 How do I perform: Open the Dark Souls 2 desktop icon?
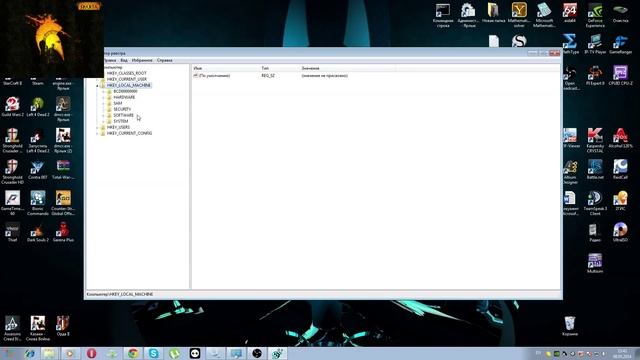point(38,232)
